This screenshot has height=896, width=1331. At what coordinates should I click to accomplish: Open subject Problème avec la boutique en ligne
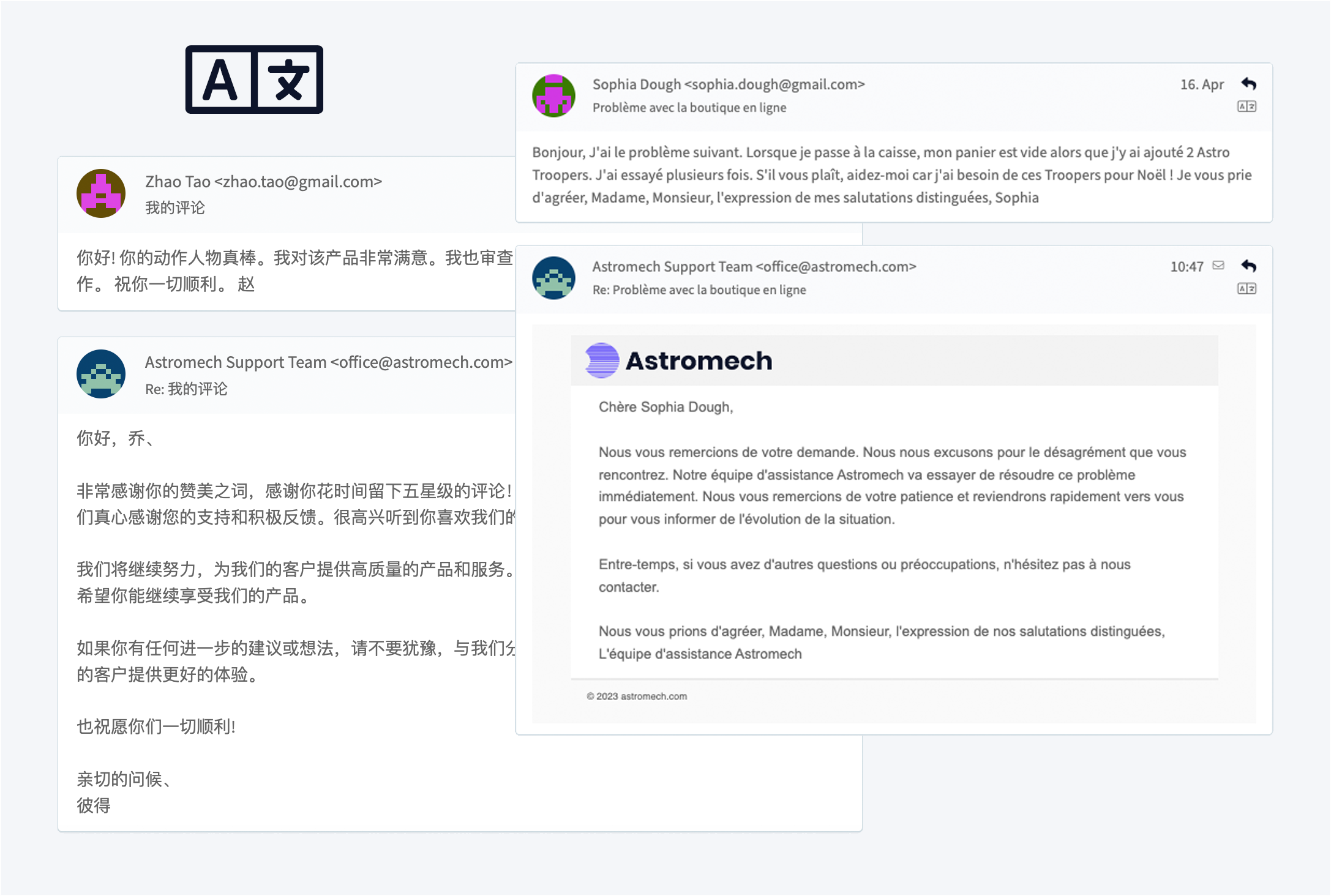pyautogui.click(x=689, y=108)
